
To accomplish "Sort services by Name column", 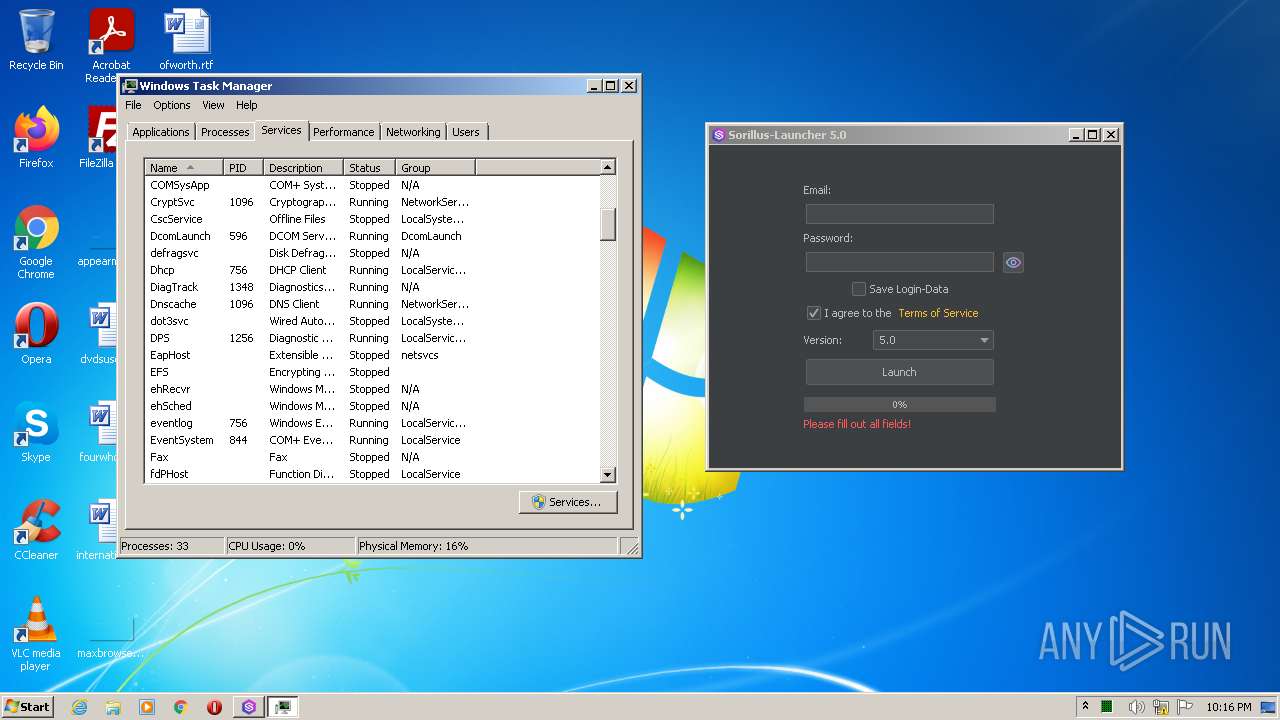I will pyautogui.click(x=184, y=168).
